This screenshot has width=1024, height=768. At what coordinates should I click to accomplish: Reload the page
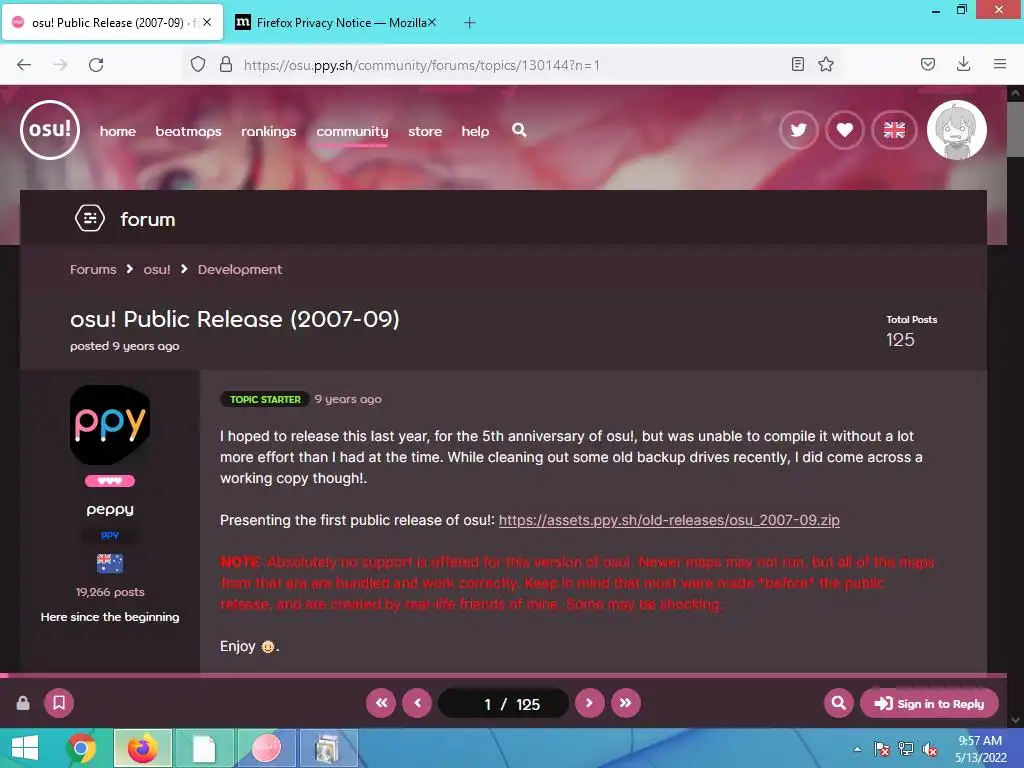click(96, 64)
